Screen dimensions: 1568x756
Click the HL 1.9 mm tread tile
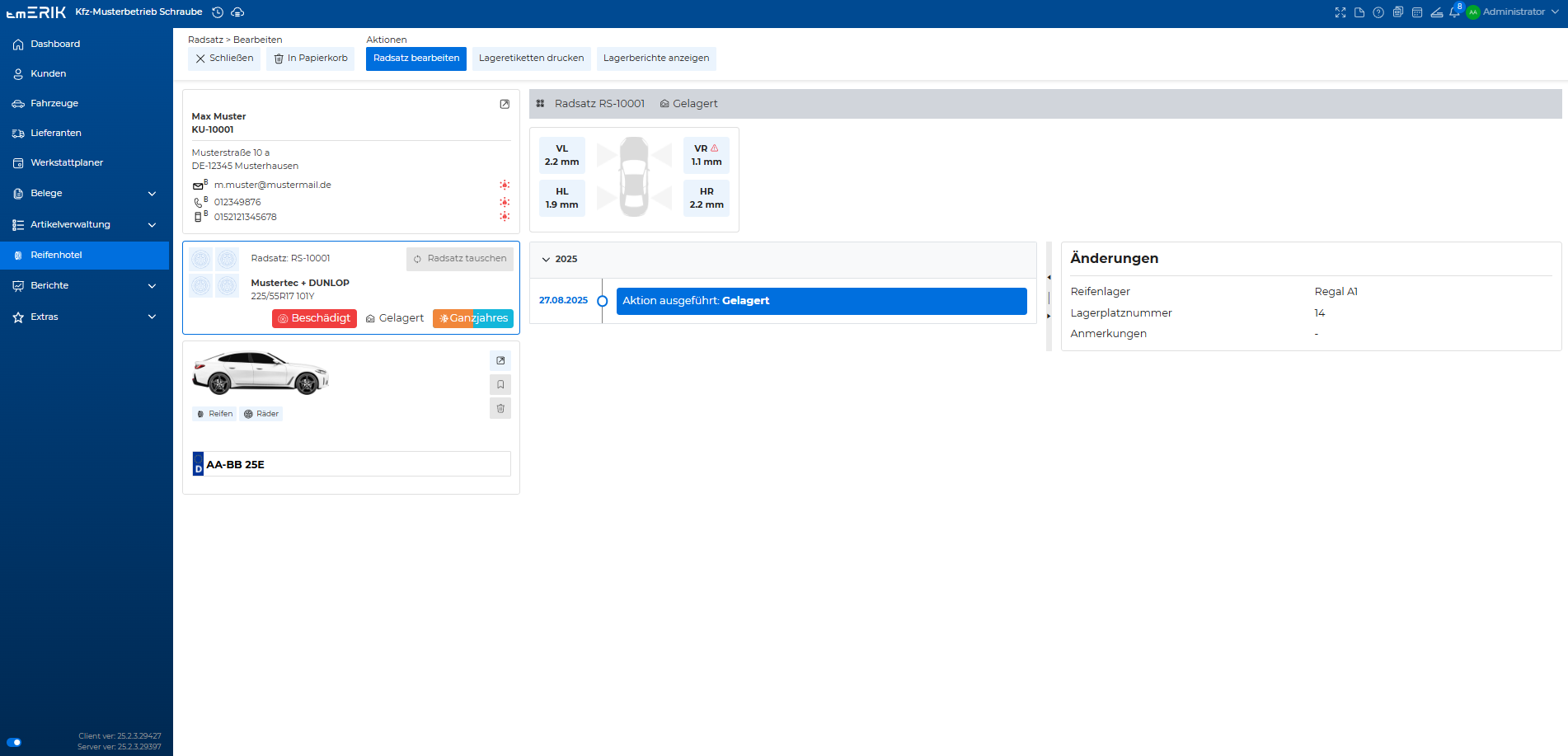[x=562, y=198]
